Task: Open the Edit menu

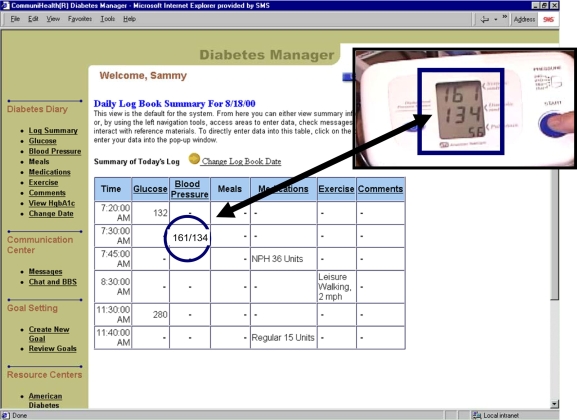Action: 33,19
